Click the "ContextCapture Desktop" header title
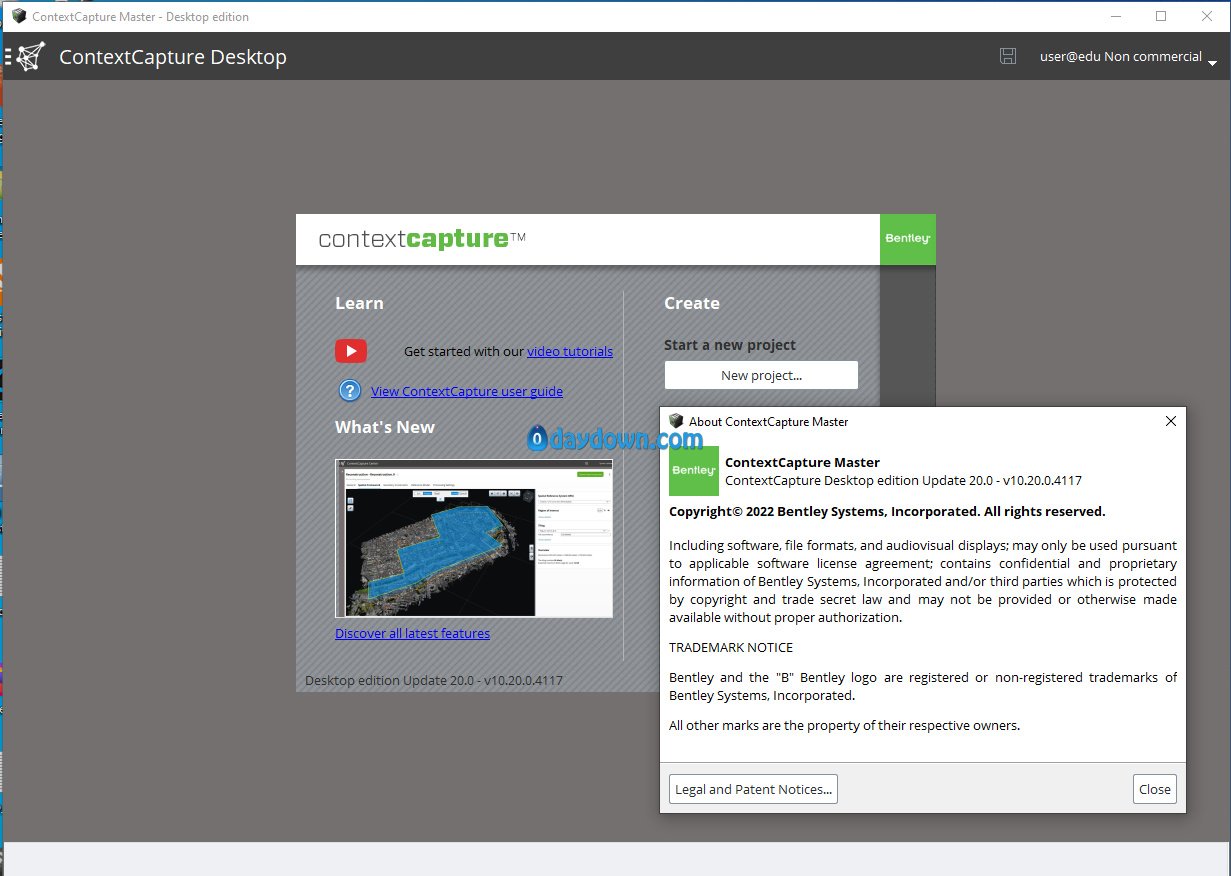The width and height of the screenshot is (1231, 876). [x=173, y=57]
